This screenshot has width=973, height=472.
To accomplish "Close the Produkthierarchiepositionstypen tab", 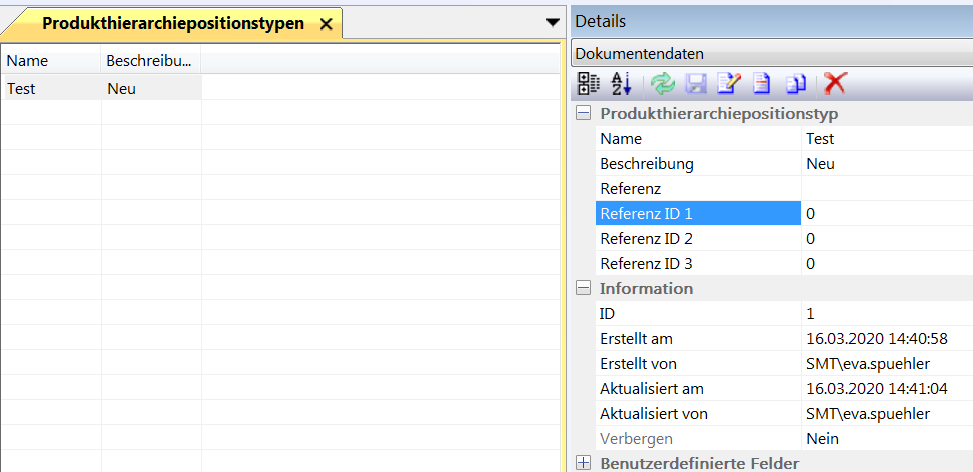I will (325, 25).
